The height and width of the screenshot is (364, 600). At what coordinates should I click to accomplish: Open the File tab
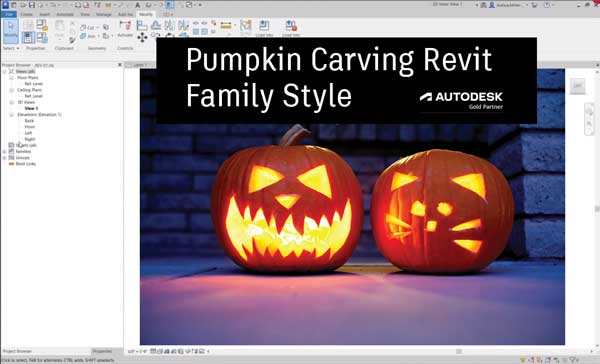pos(8,14)
